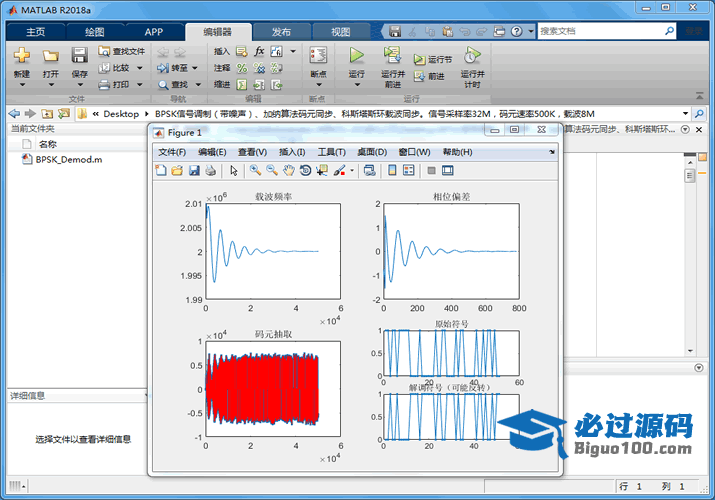The image size is (715, 500).
Task: Click the New Figure icon in the figure toolbar
Action: click(161, 170)
